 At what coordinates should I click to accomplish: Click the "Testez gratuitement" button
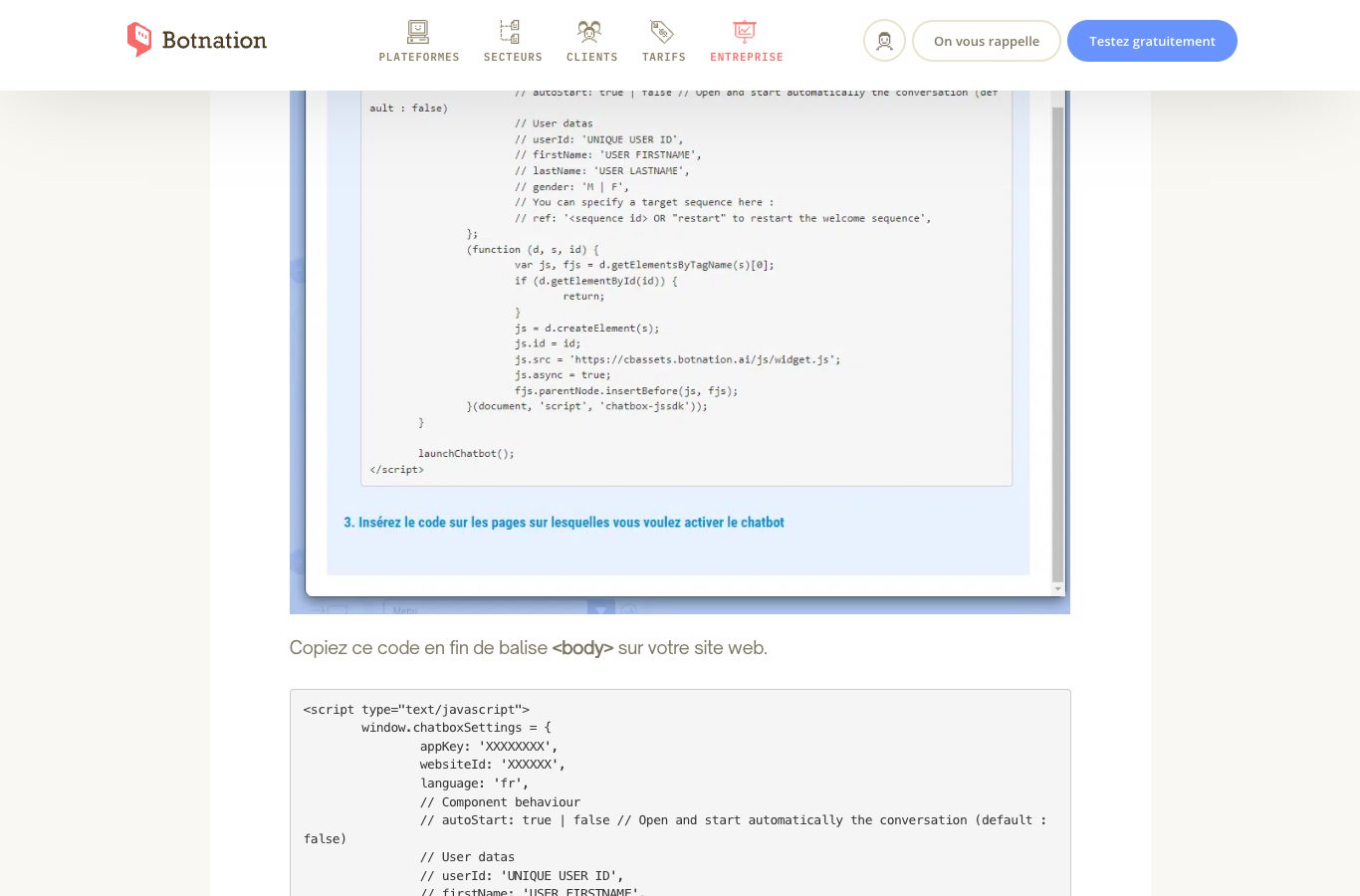[1152, 41]
